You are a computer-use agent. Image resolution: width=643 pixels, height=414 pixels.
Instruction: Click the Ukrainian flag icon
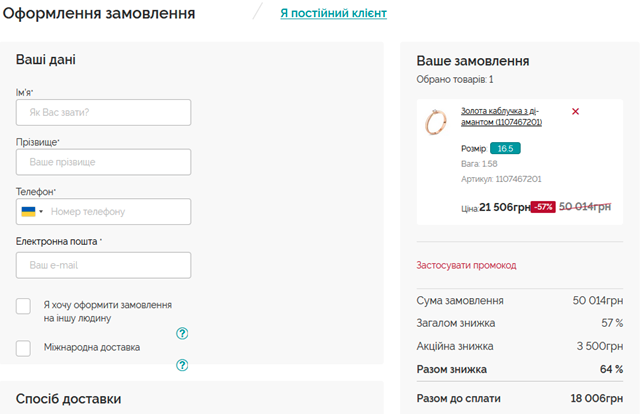click(28, 212)
